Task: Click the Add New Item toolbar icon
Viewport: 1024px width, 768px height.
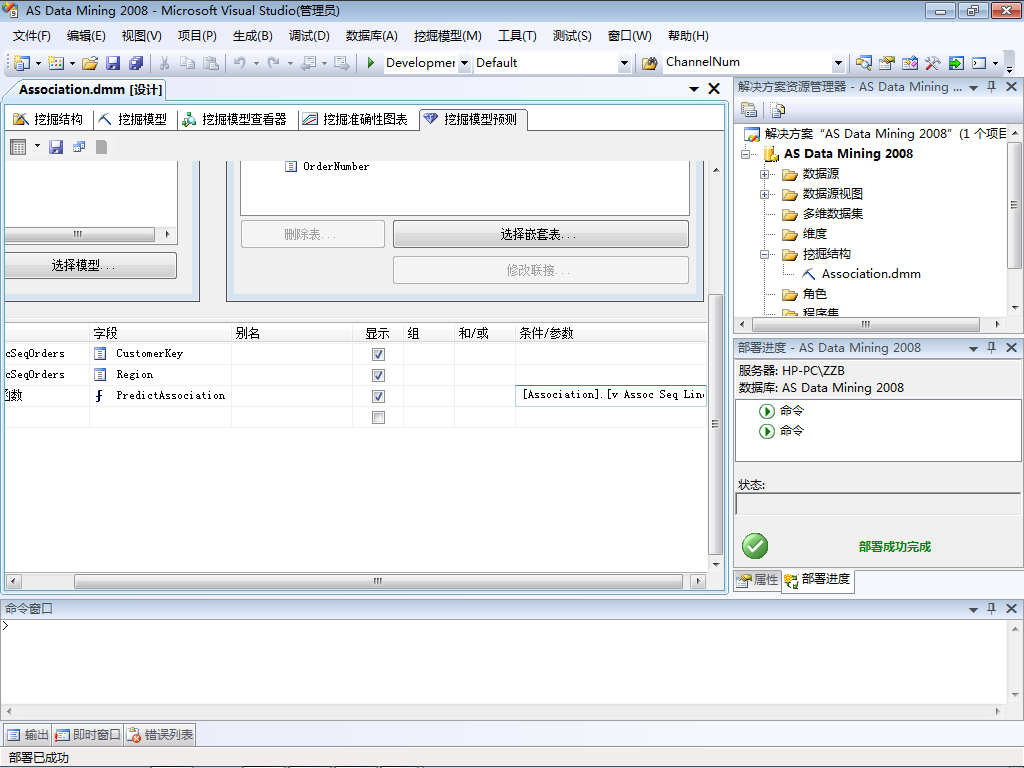Action: pyautogui.click(x=56, y=63)
